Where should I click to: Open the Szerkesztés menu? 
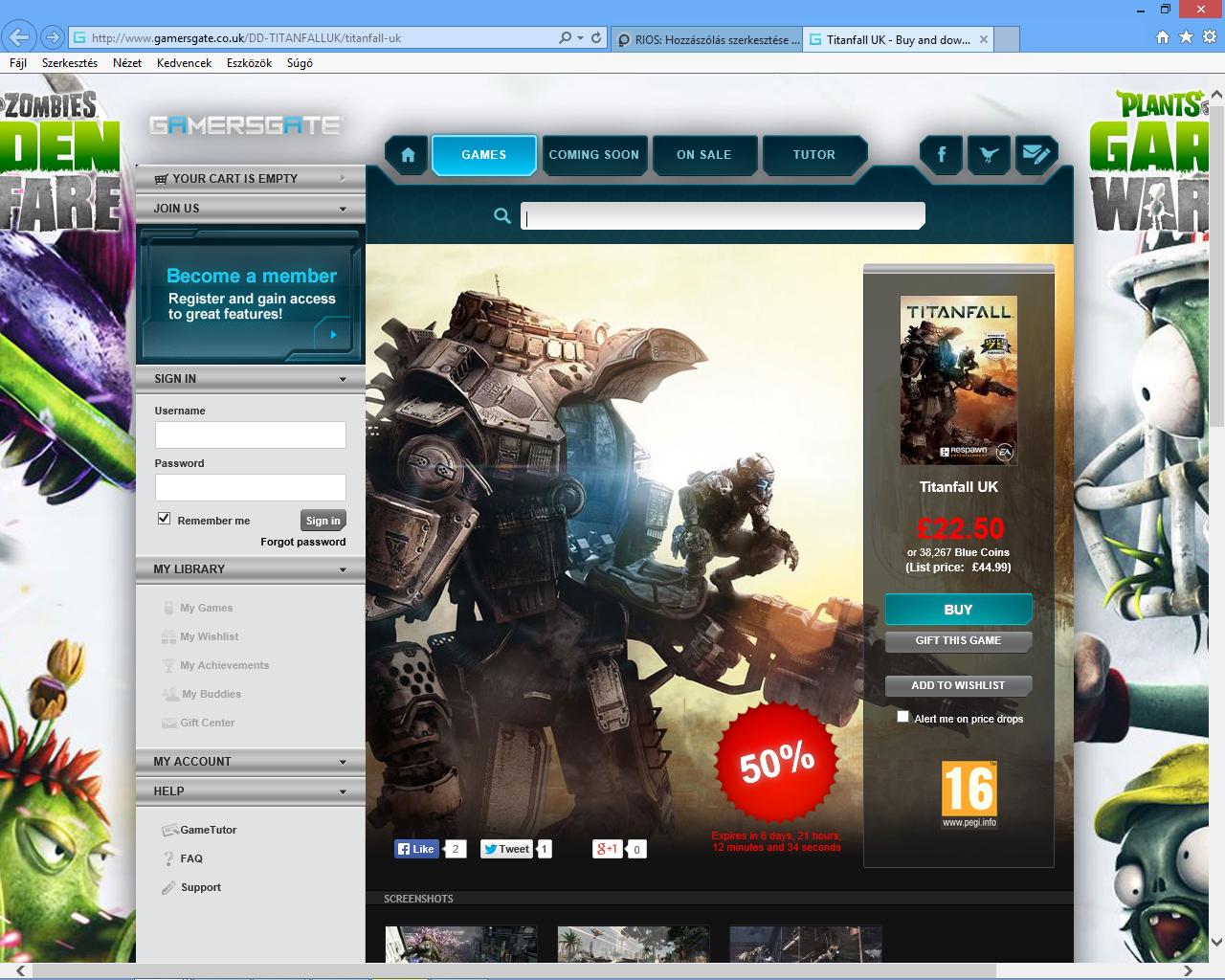pos(70,63)
